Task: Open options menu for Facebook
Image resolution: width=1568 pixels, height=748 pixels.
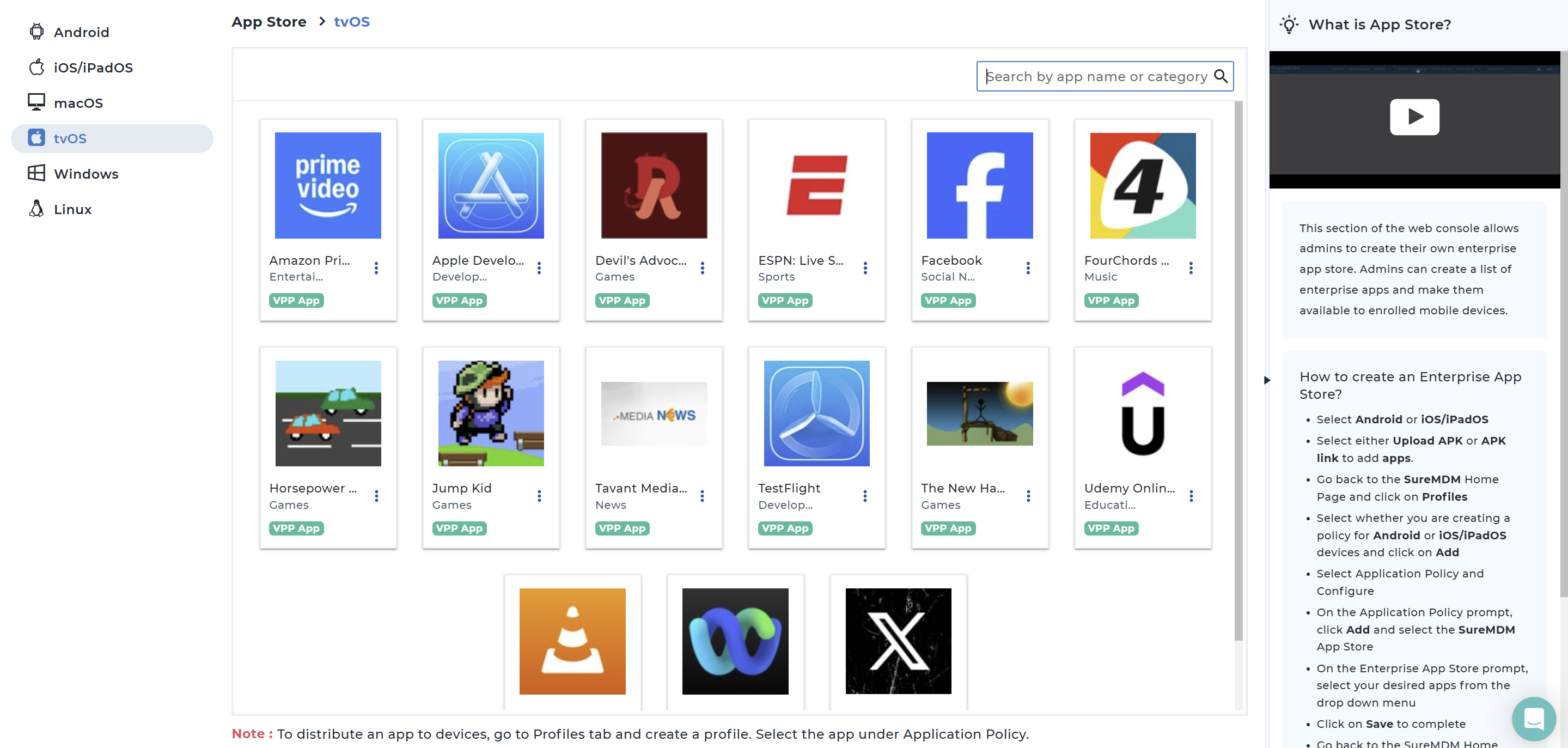Action: (x=1028, y=268)
